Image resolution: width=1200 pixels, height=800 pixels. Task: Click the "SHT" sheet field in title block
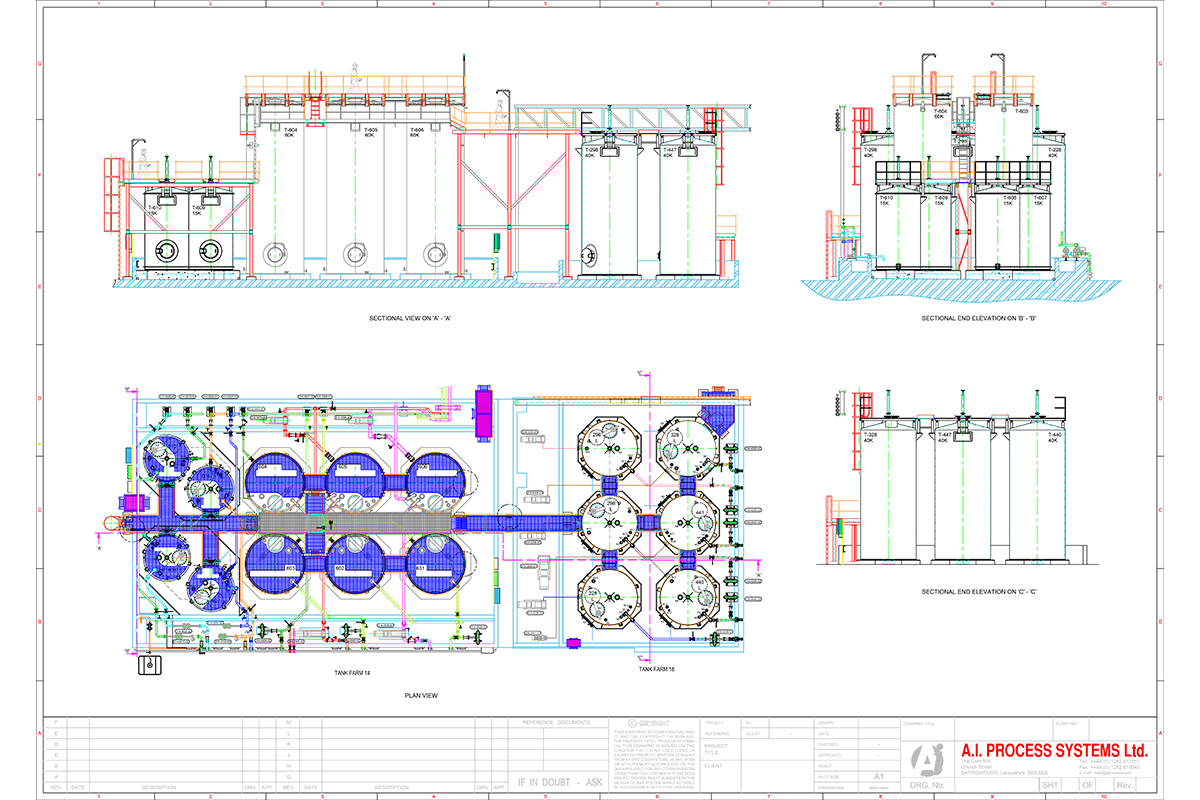point(1051,785)
